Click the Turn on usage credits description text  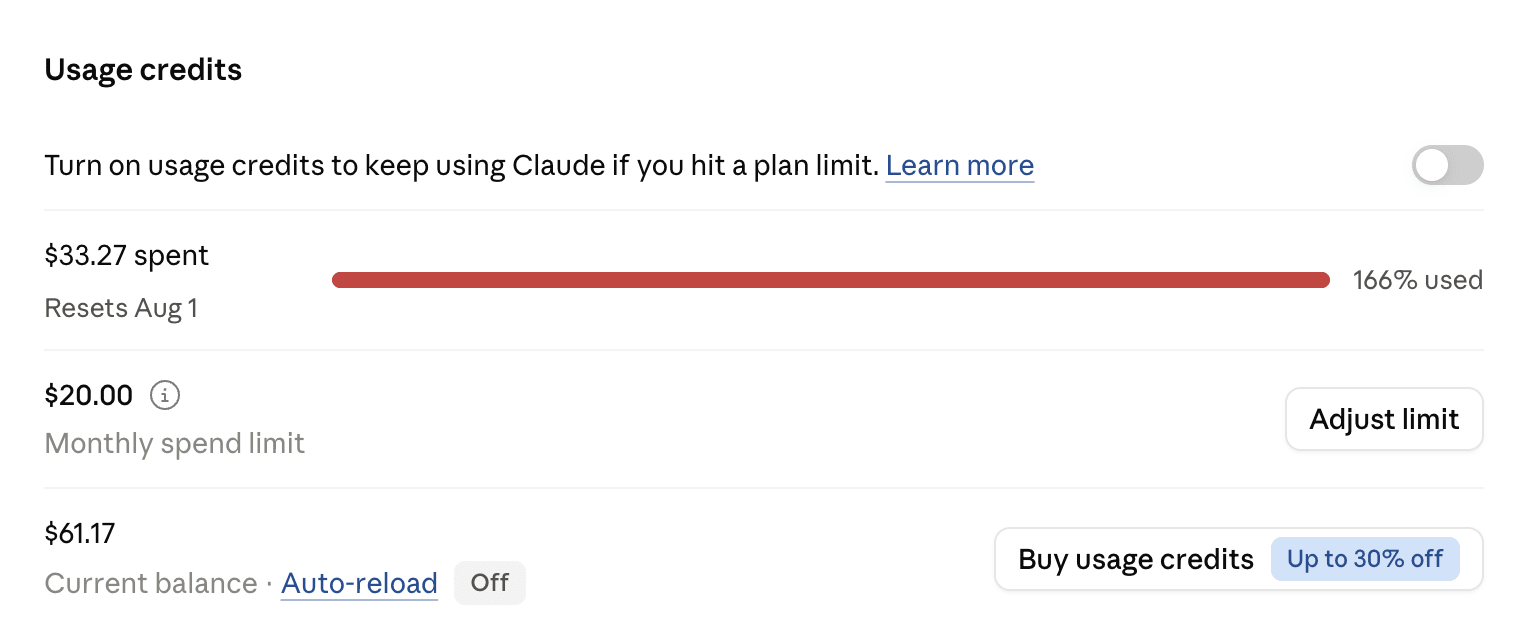462,165
